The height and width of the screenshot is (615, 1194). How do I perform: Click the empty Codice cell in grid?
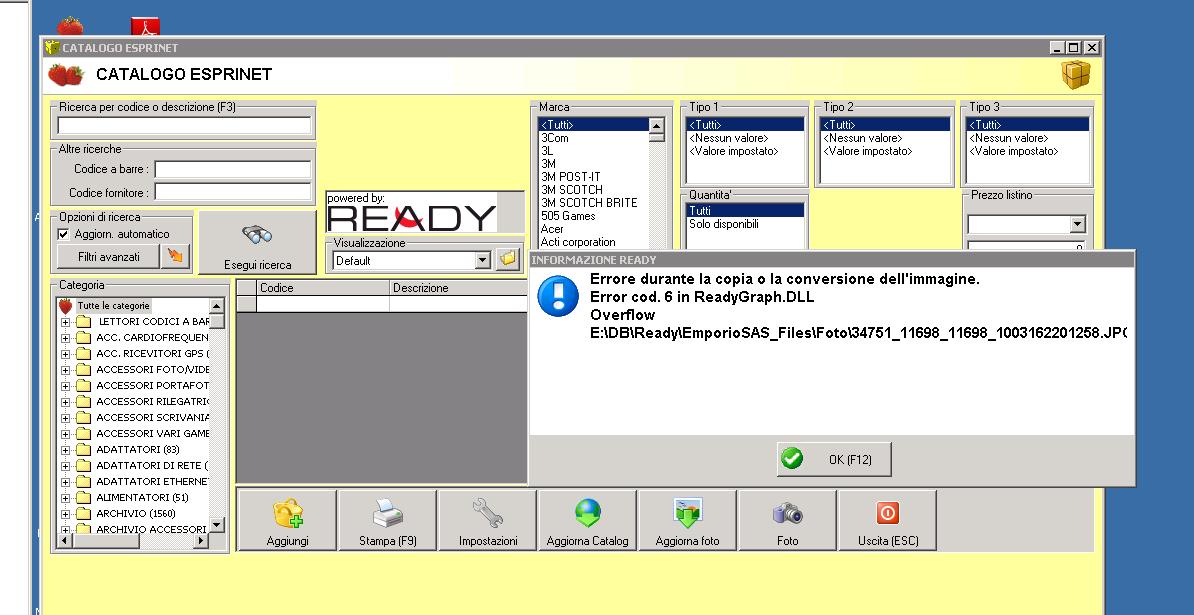click(x=323, y=304)
